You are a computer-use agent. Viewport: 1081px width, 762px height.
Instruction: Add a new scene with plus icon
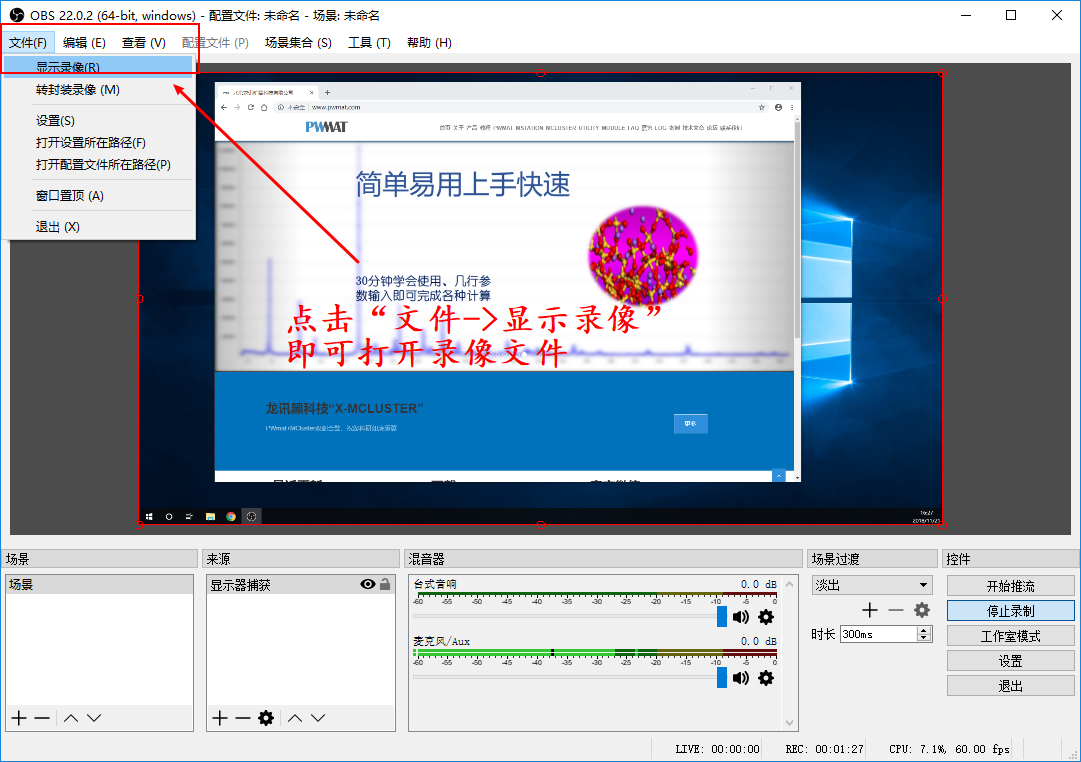tap(19, 719)
